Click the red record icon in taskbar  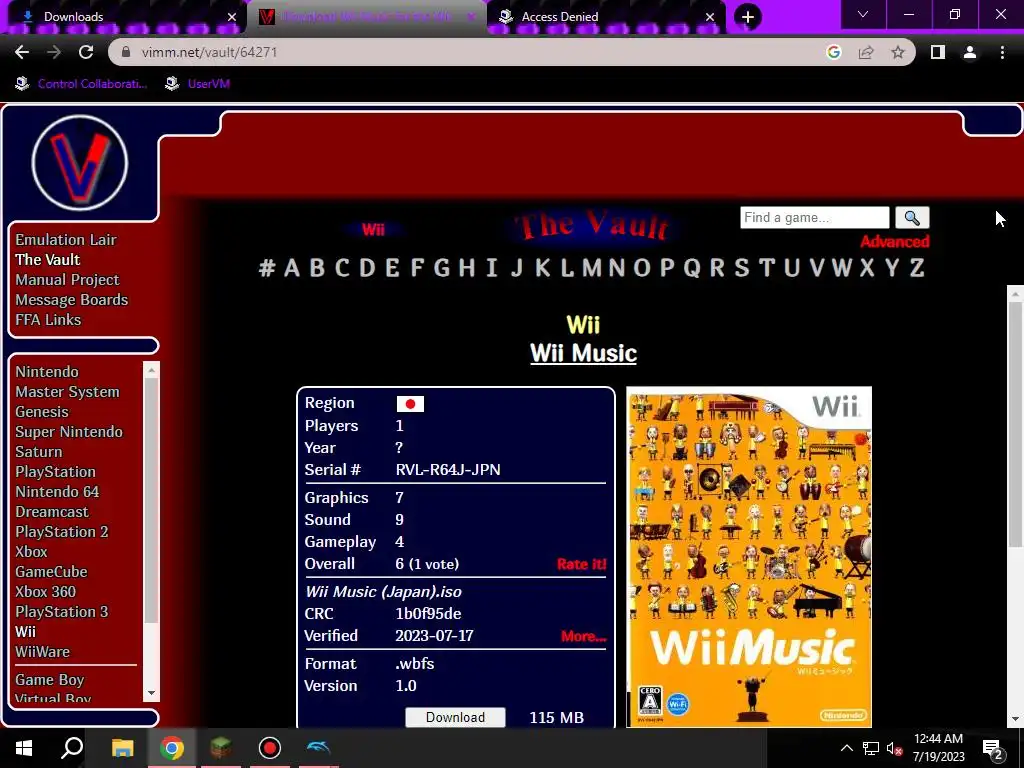(x=270, y=748)
